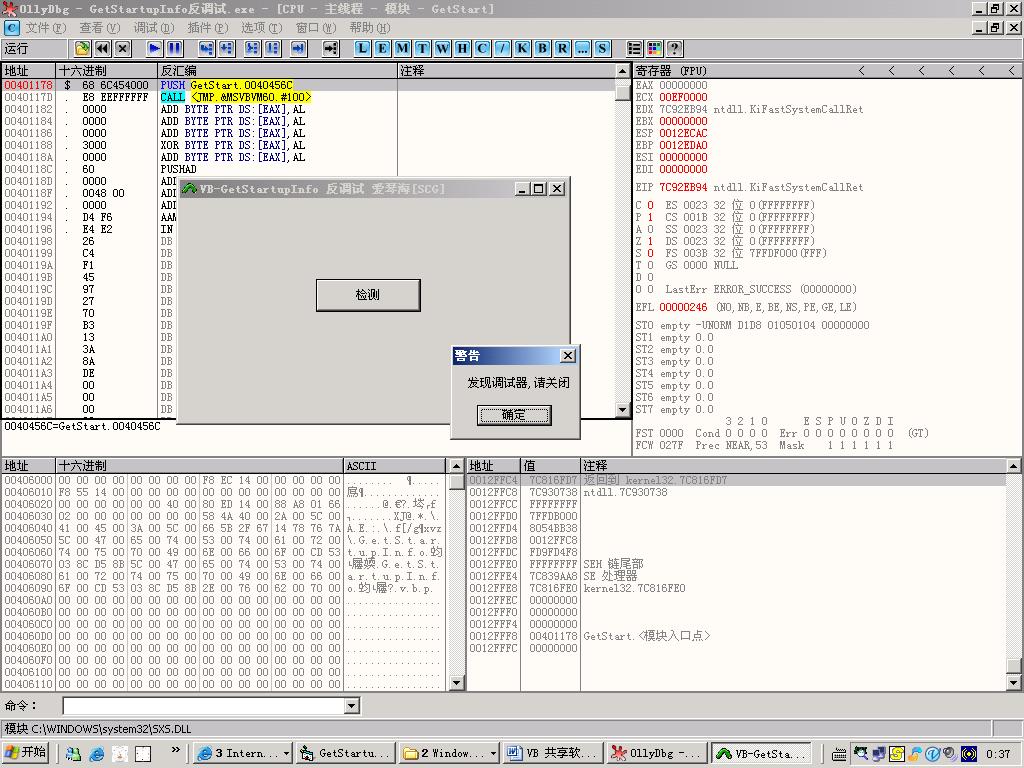The image size is (1024, 768).
Task: Click the 开始 Start button
Action: pyautogui.click(x=26, y=752)
